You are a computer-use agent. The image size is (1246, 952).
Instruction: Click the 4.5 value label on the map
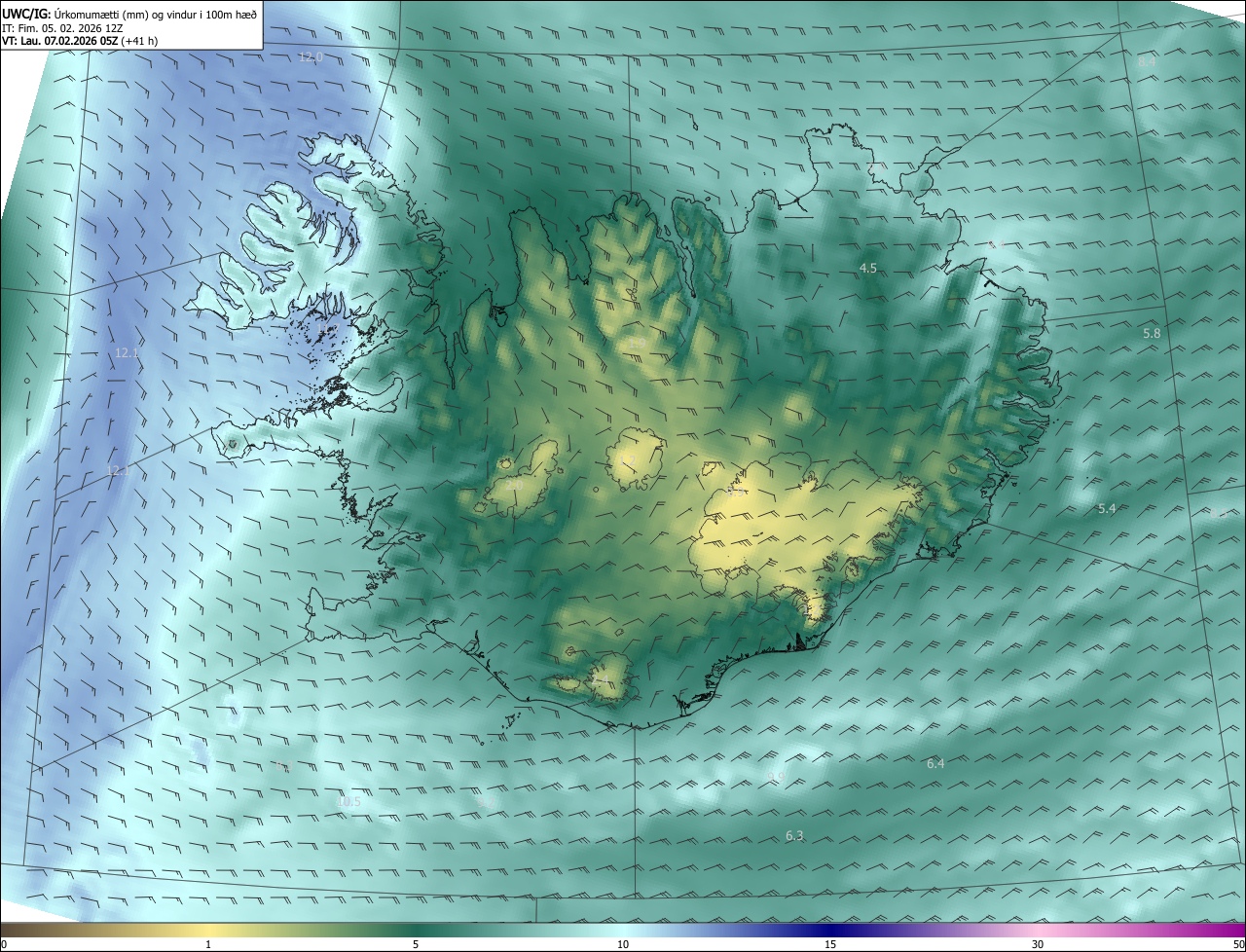point(868,268)
